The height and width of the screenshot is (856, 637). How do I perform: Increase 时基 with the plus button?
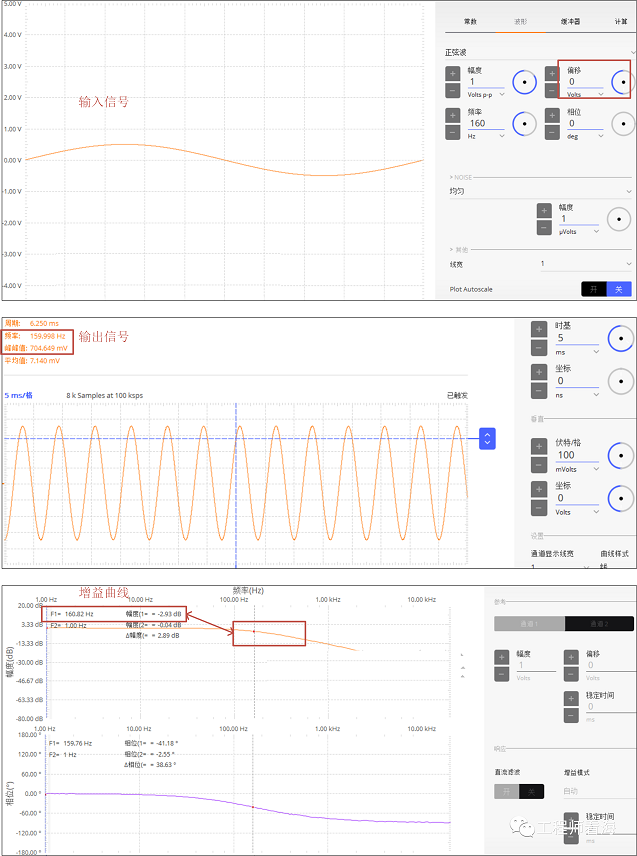coord(539,330)
